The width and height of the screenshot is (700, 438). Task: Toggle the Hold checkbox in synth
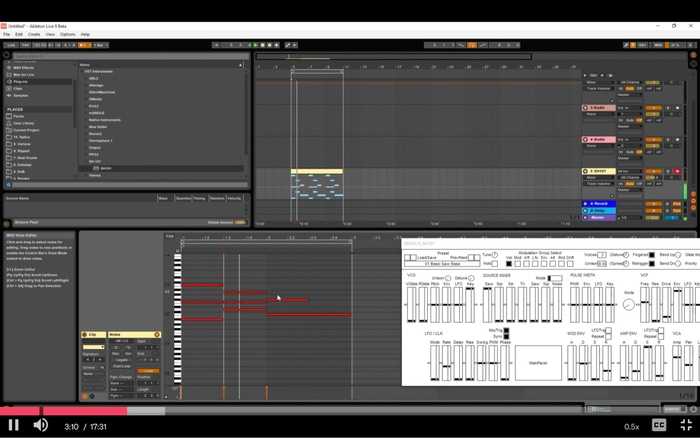[495, 263]
